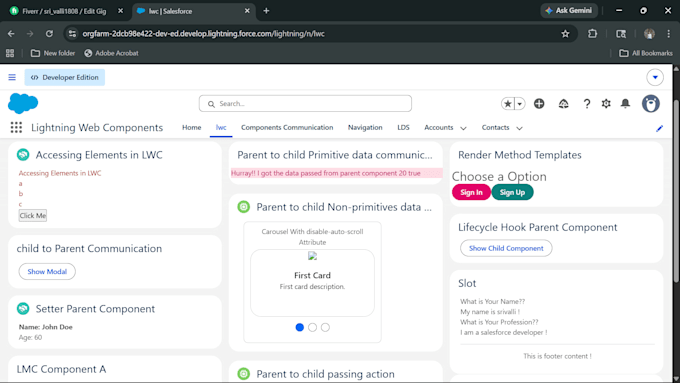Open the Chrome profile avatar
Image resolution: width=680 pixels, height=383 pixels.
pos(649,34)
